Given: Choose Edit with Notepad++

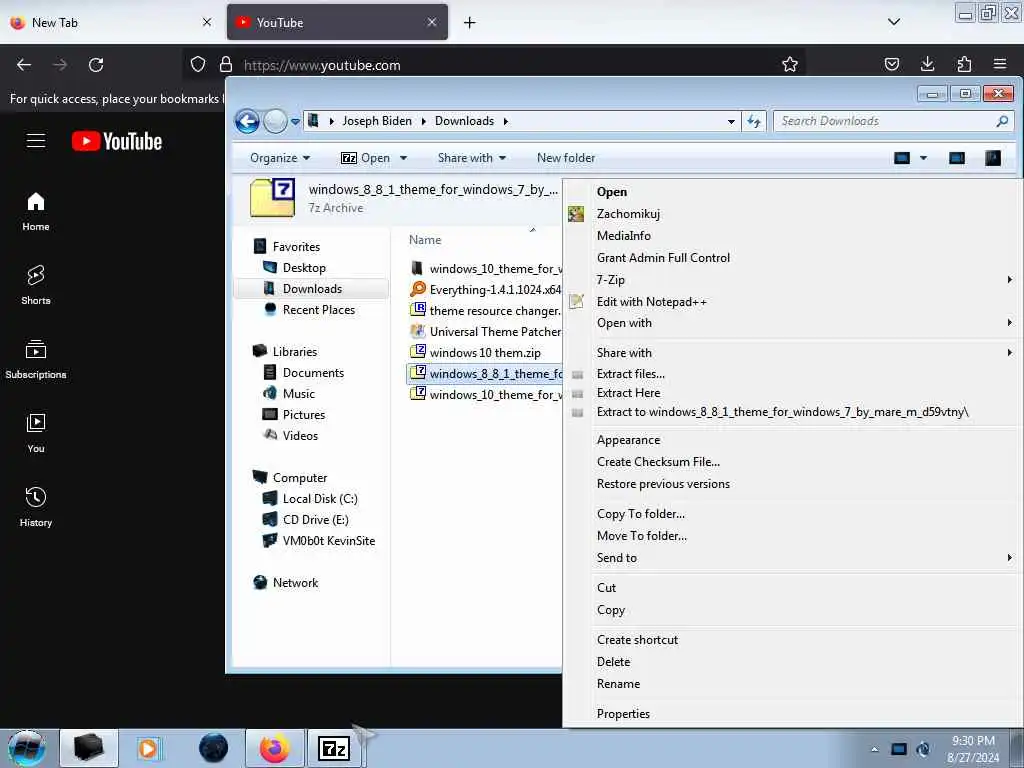Looking at the screenshot, I should click(x=652, y=302).
